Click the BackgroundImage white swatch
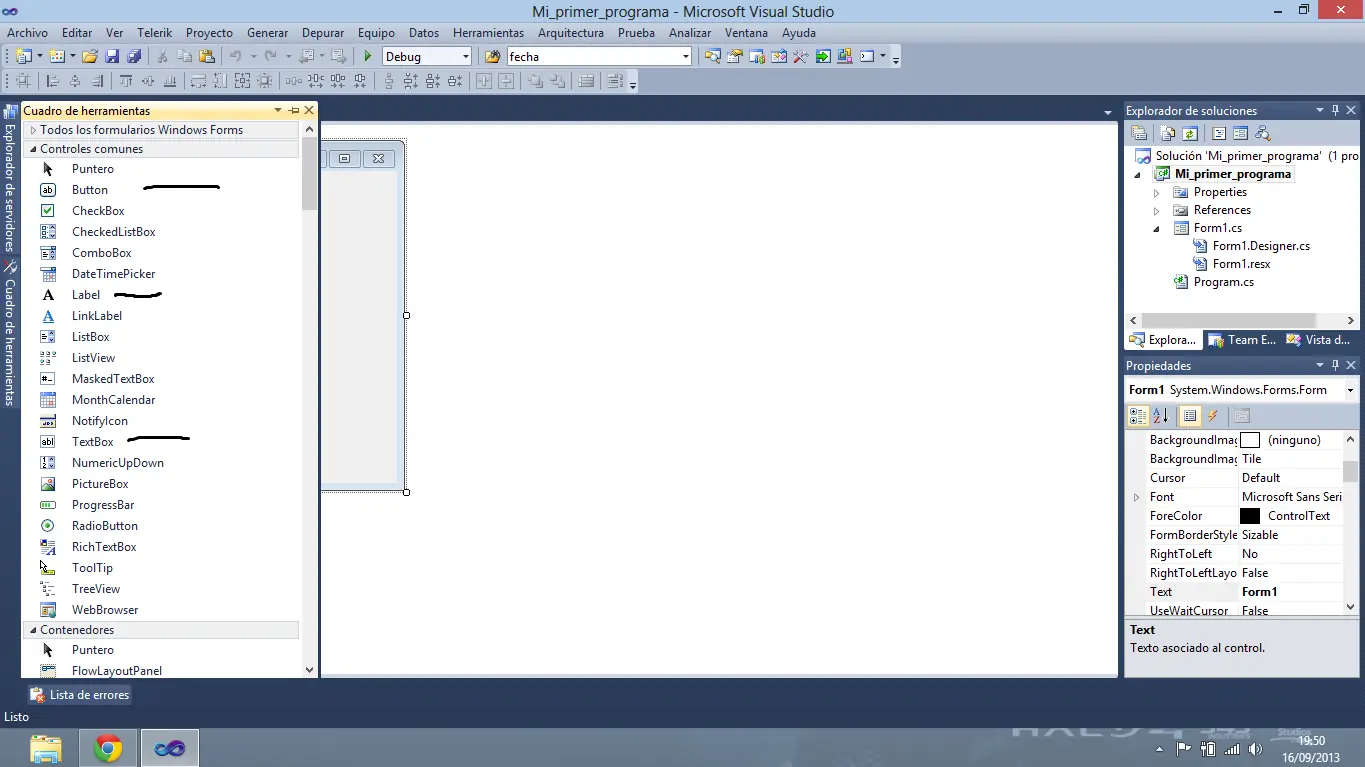 tap(1250, 440)
